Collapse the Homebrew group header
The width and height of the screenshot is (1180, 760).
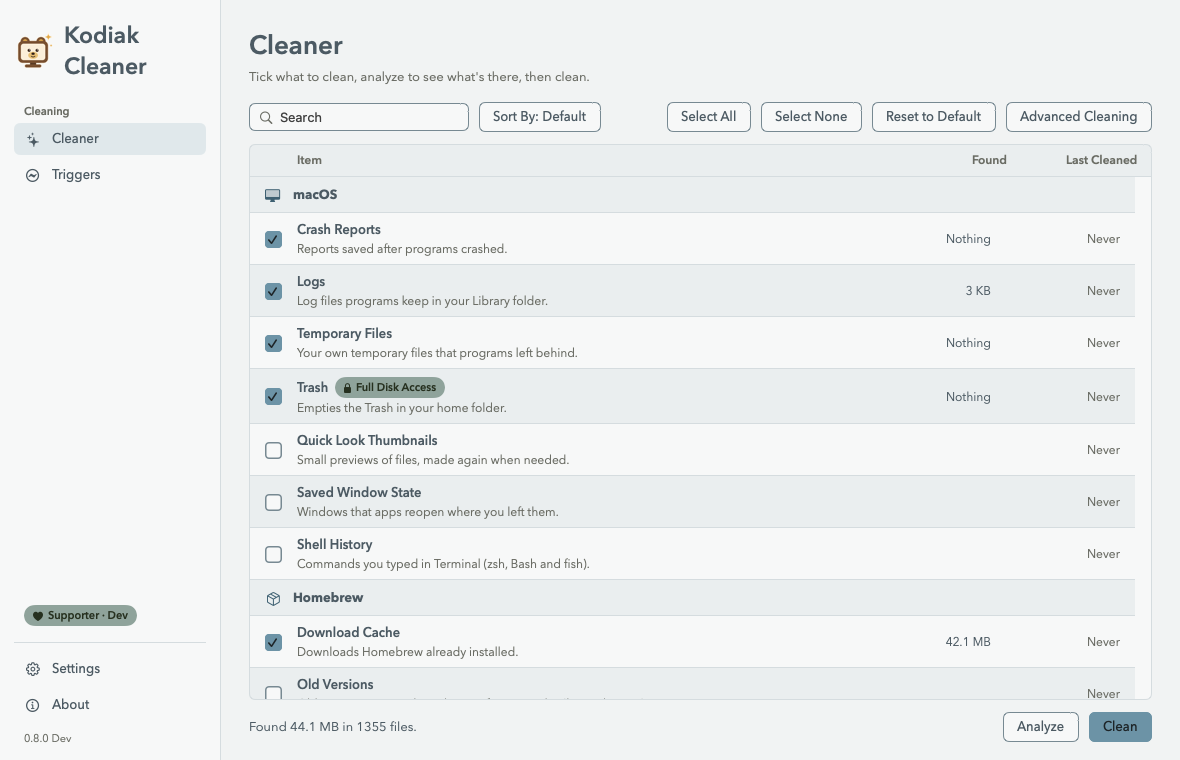tap(692, 597)
